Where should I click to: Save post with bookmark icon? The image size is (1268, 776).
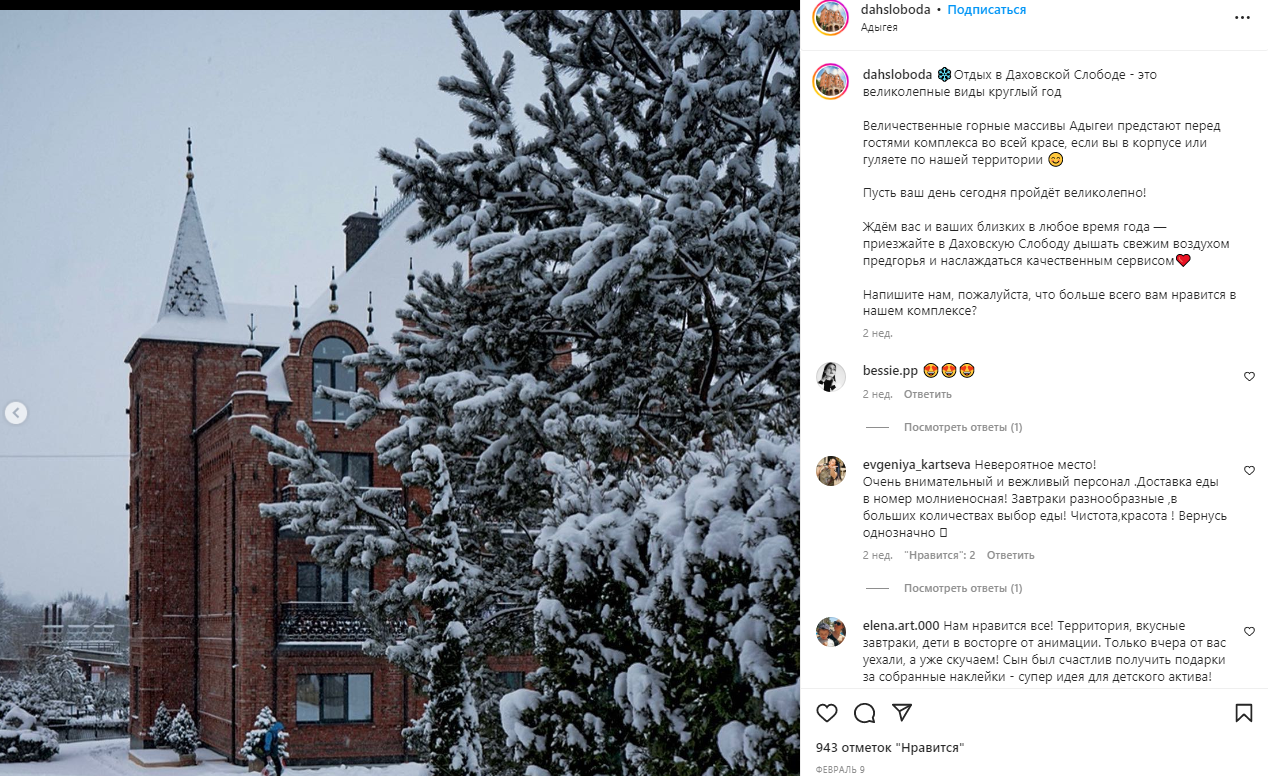click(x=1244, y=713)
